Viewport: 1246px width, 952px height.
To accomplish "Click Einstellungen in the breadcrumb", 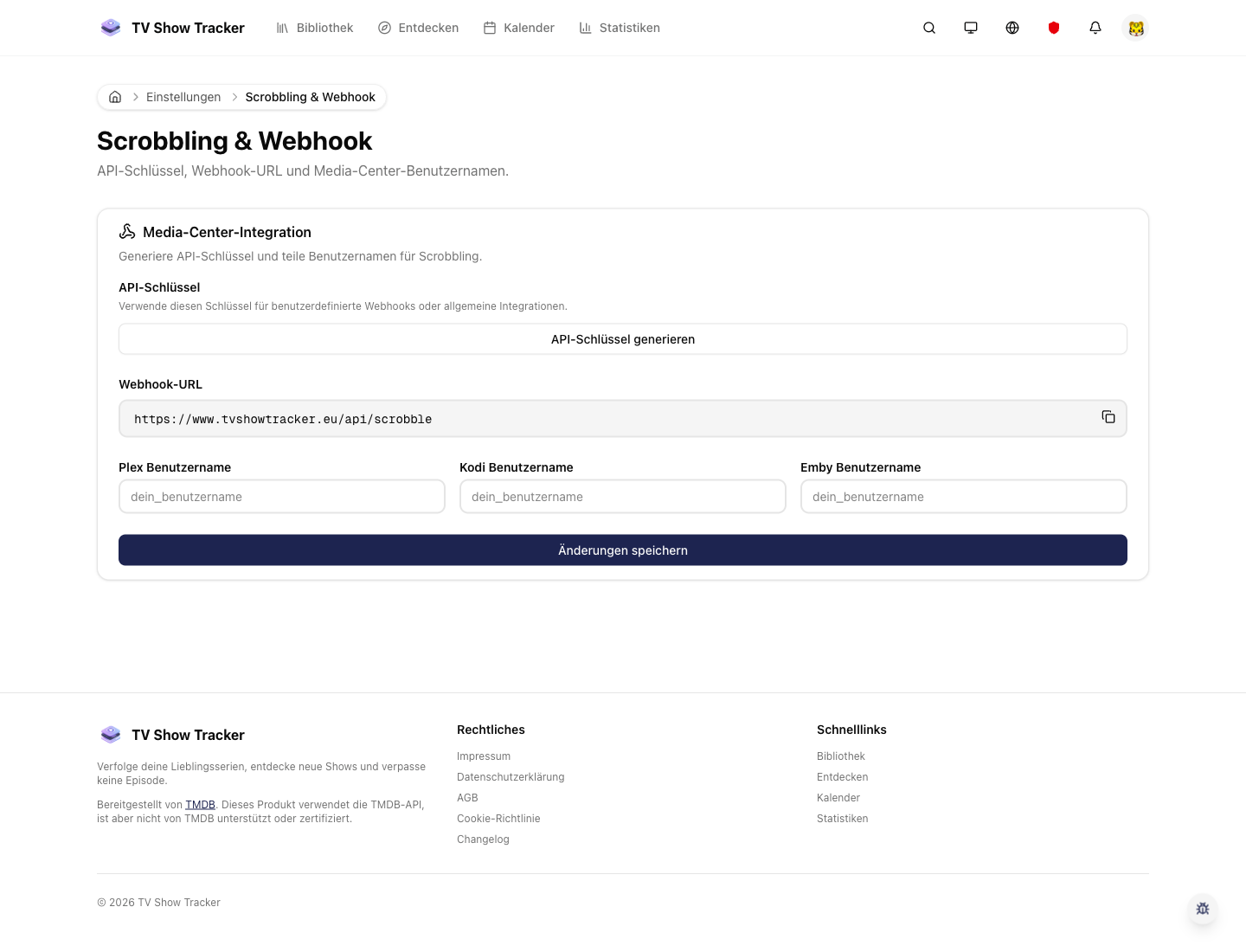I will pos(183,97).
